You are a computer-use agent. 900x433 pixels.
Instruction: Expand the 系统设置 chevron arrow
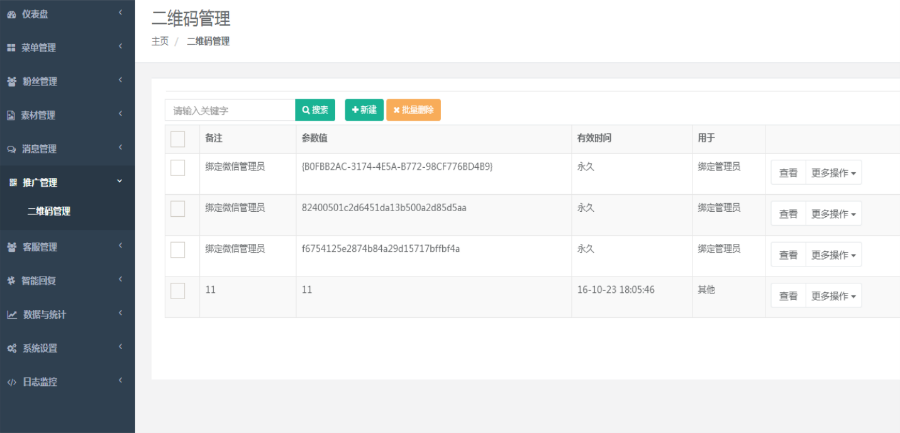(x=120, y=346)
